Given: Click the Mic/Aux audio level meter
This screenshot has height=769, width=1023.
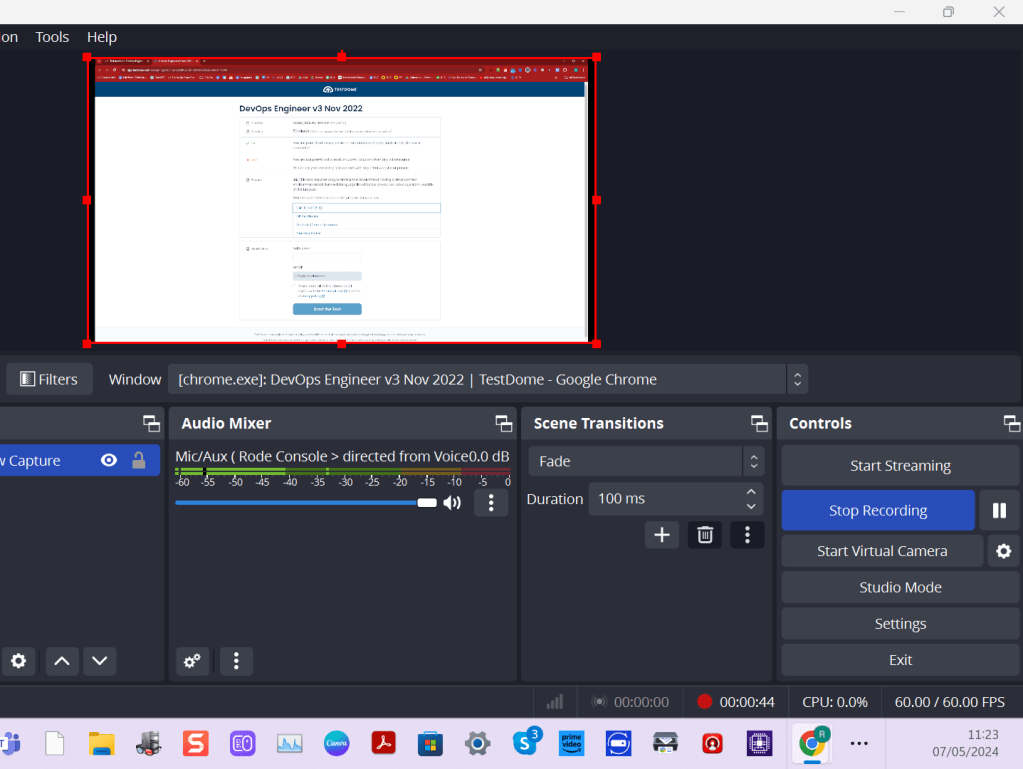Looking at the screenshot, I should pos(343,472).
